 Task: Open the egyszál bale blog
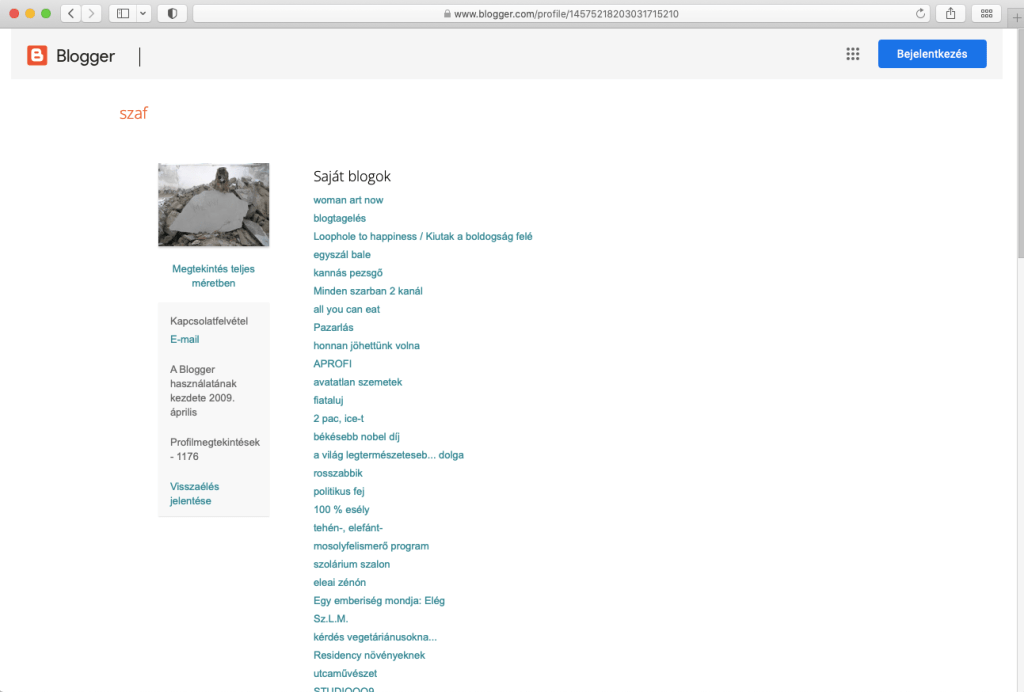(342, 255)
